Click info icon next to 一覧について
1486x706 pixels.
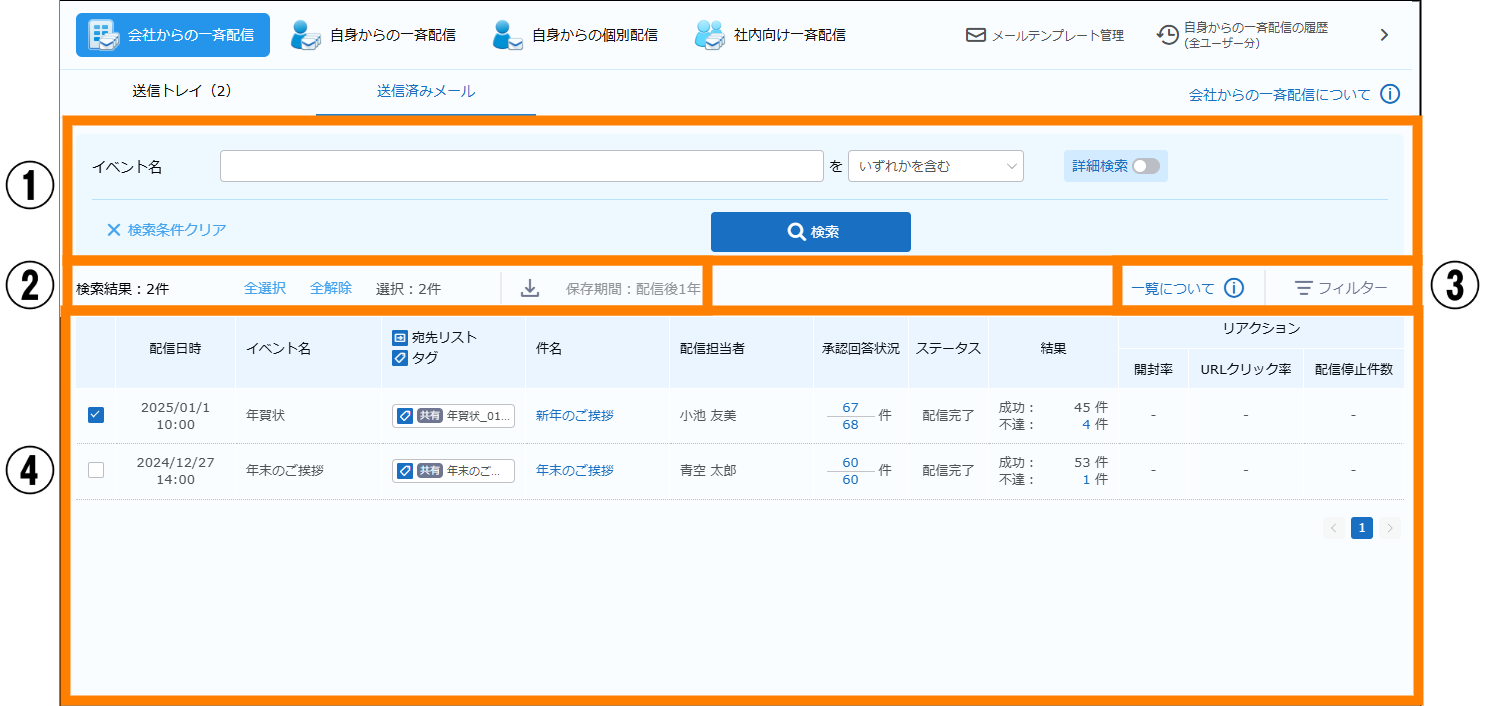(x=1234, y=288)
